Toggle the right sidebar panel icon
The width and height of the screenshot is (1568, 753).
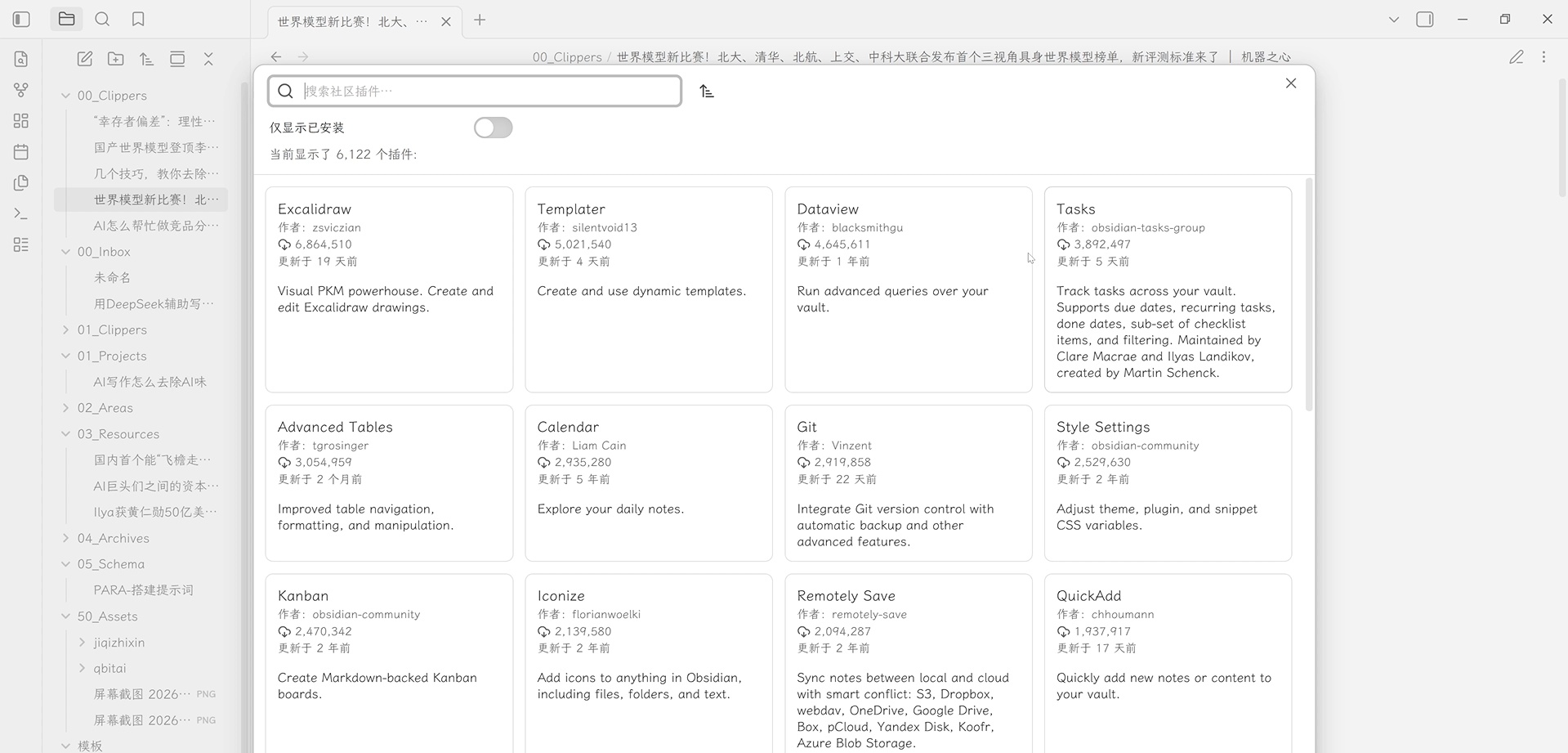click(x=1425, y=20)
